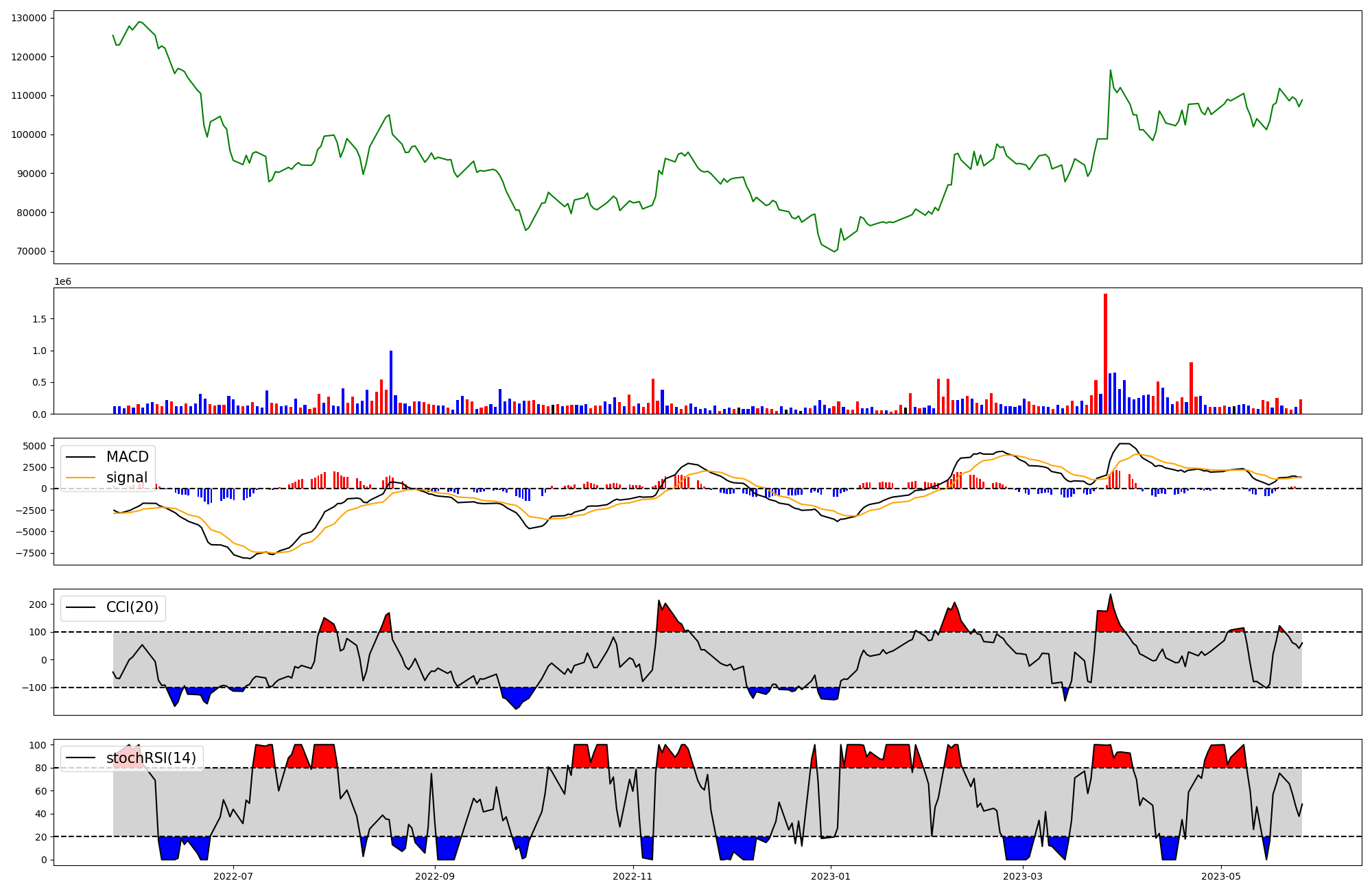Viewport: 1372px width, 892px height.
Task: Click the 5000 MACD axis tick label
Action: (x=34, y=446)
